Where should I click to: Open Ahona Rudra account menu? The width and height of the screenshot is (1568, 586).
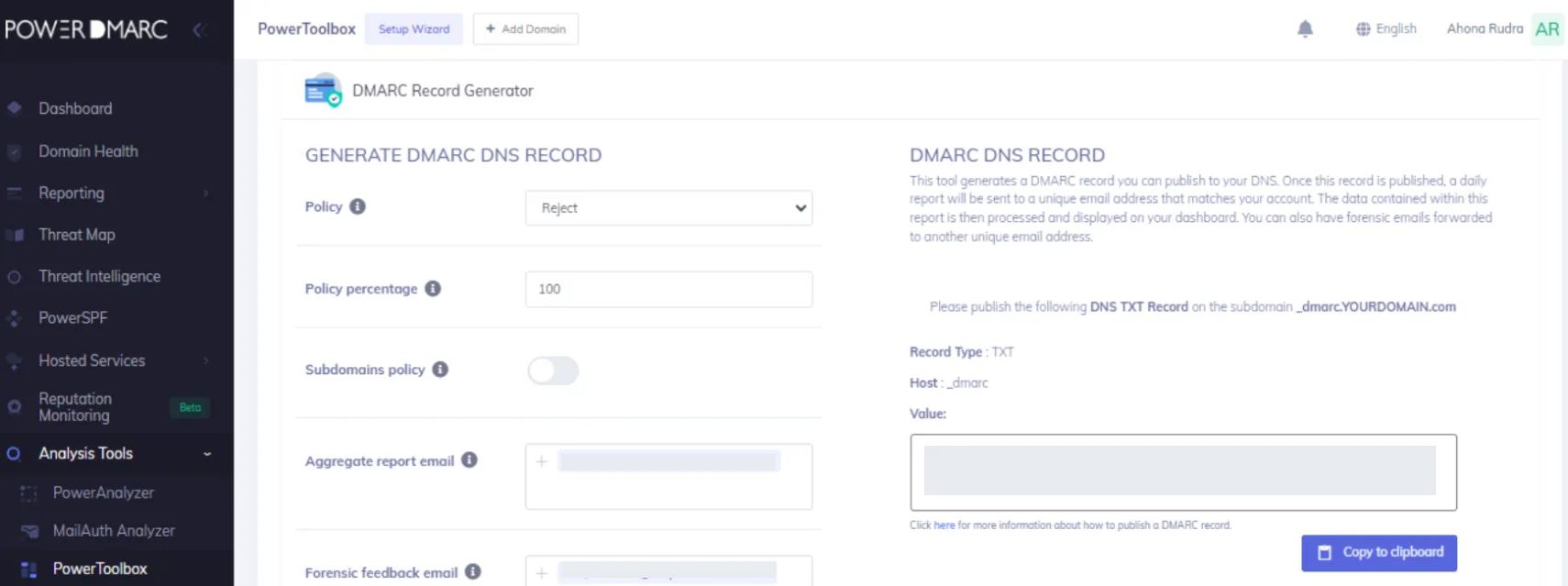pyautogui.click(x=1485, y=28)
